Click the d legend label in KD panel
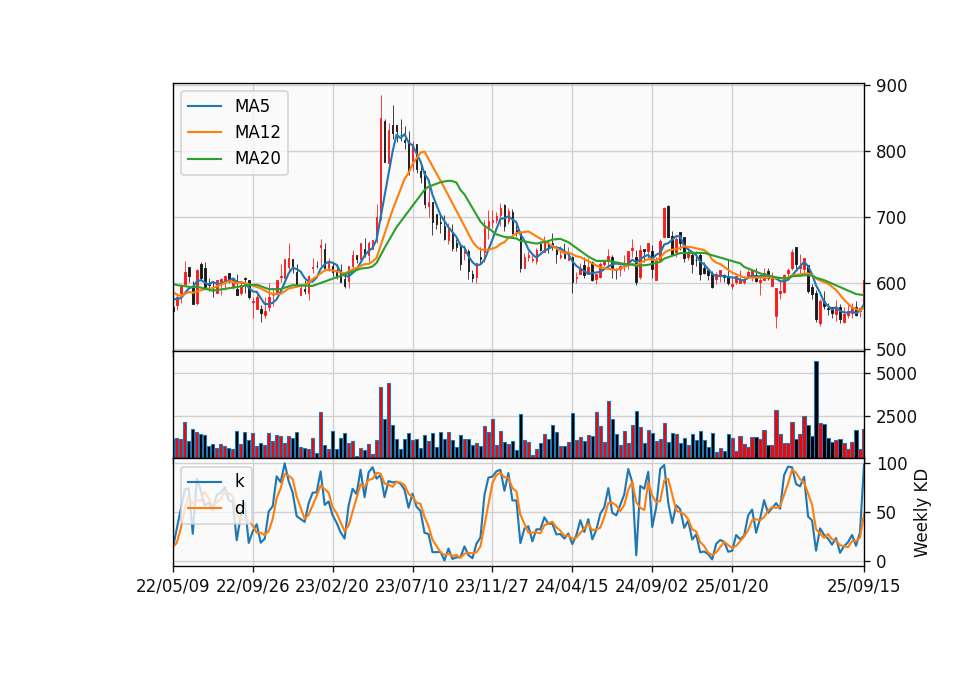The height and width of the screenshot is (690, 960). click(239, 508)
